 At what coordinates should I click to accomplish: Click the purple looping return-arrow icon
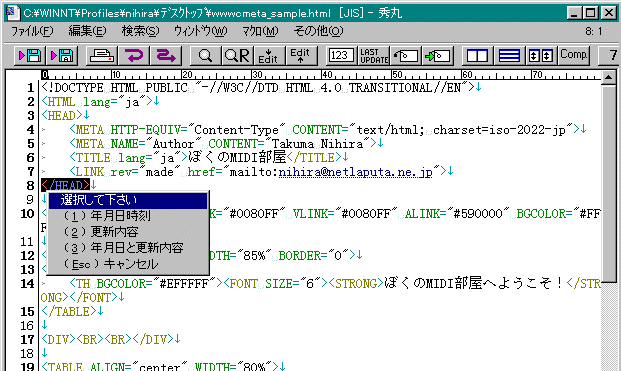(x=133, y=55)
